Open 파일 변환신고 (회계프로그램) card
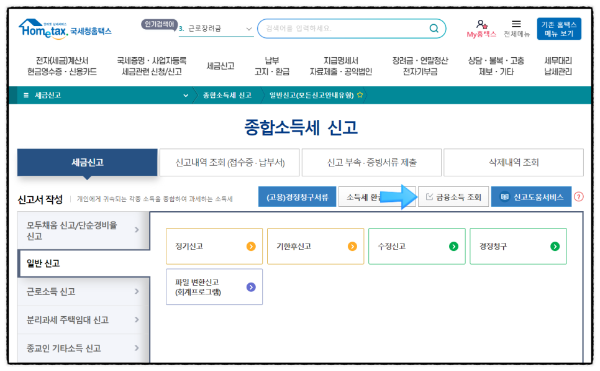This screenshot has width=600, height=371. (x=214, y=287)
